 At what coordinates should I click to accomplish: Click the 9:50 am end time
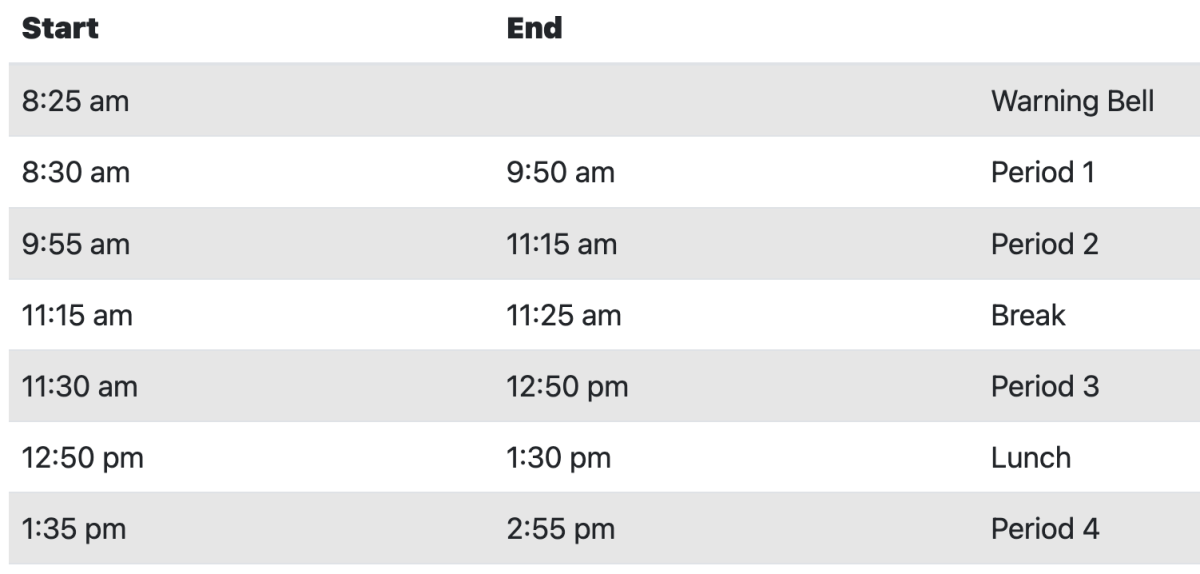[x=560, y=173]
